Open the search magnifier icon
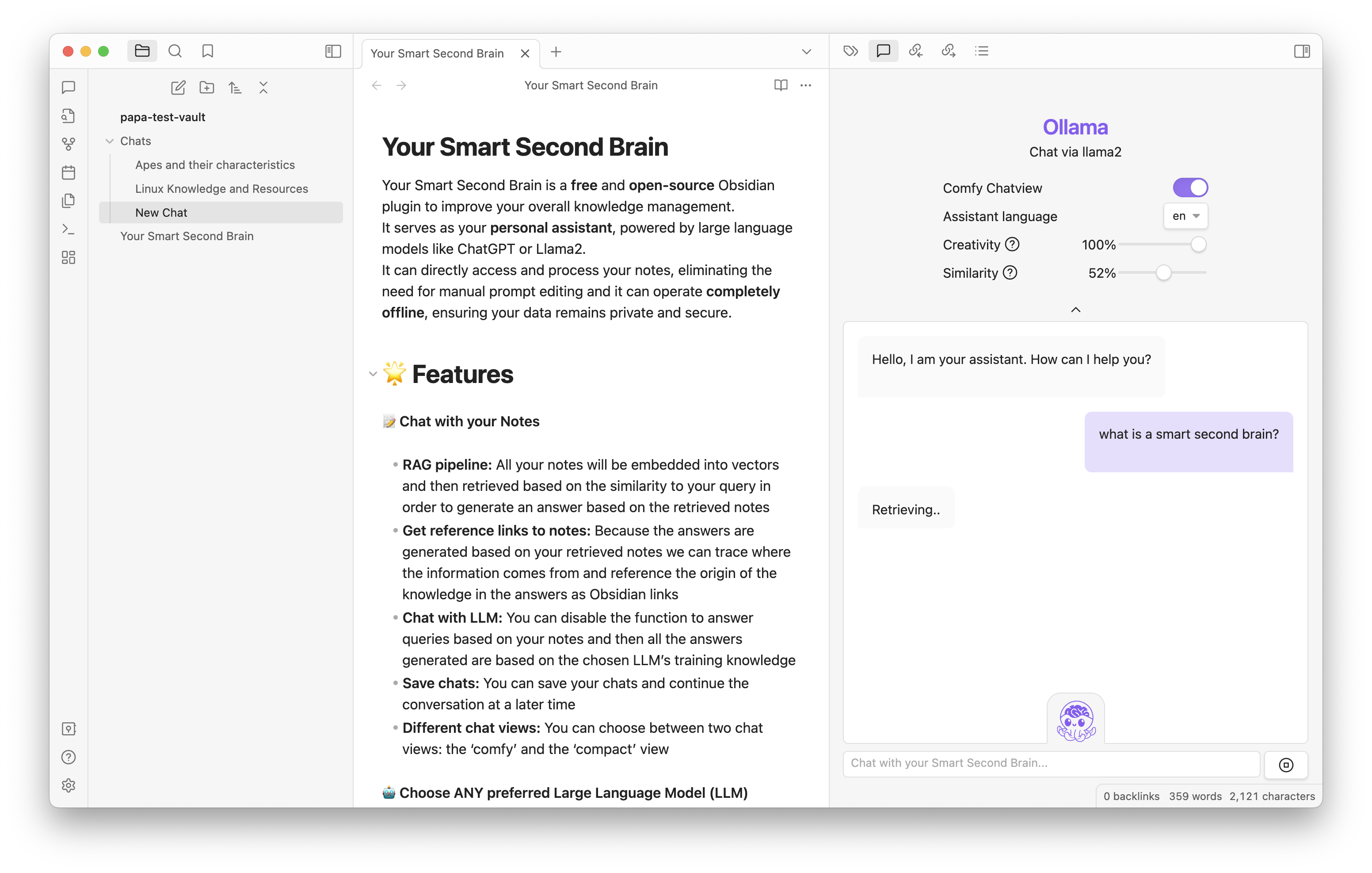The image size is (1372, 873). coord(175,51)
